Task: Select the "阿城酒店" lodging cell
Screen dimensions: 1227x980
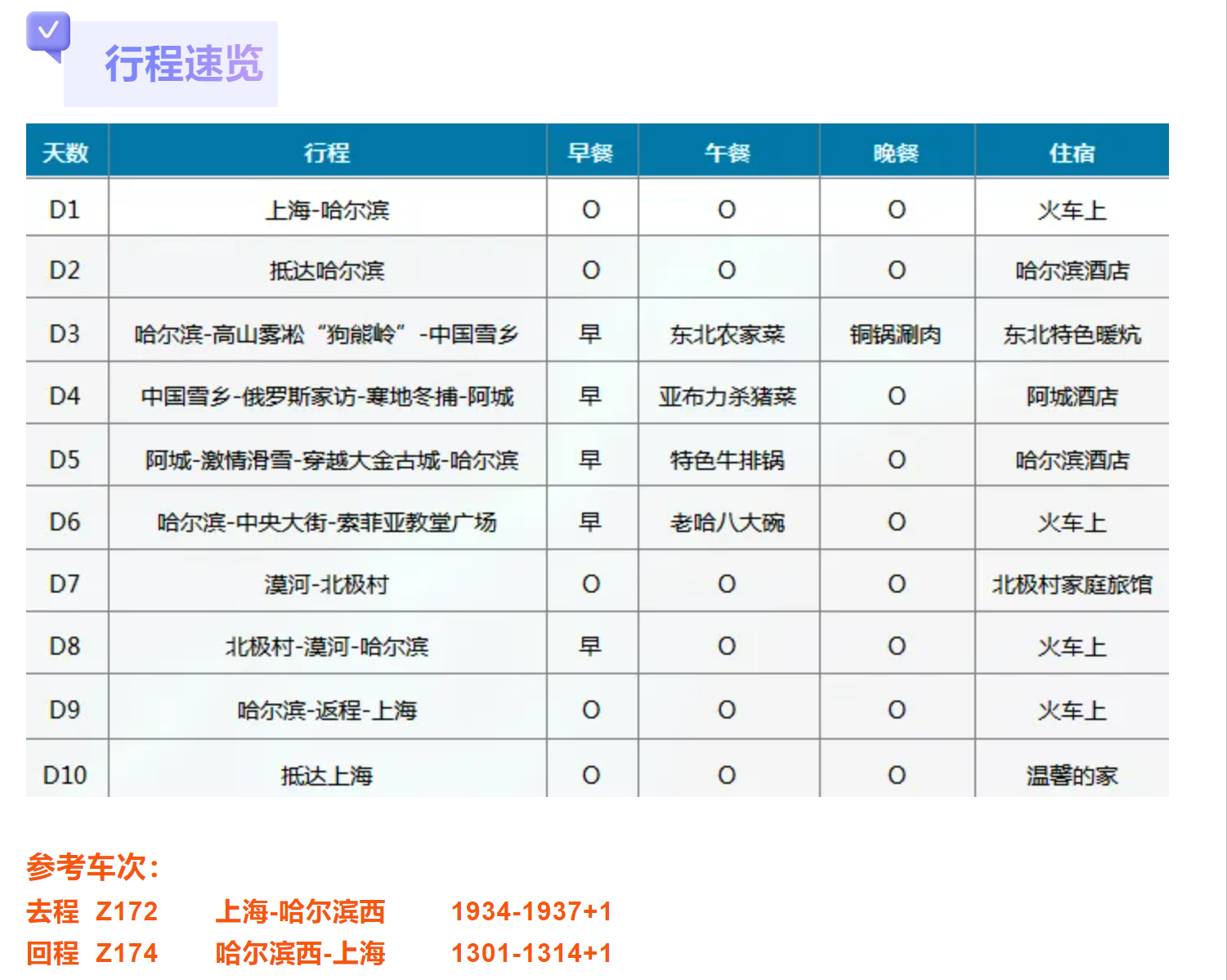Action: tap(1072, 396)
